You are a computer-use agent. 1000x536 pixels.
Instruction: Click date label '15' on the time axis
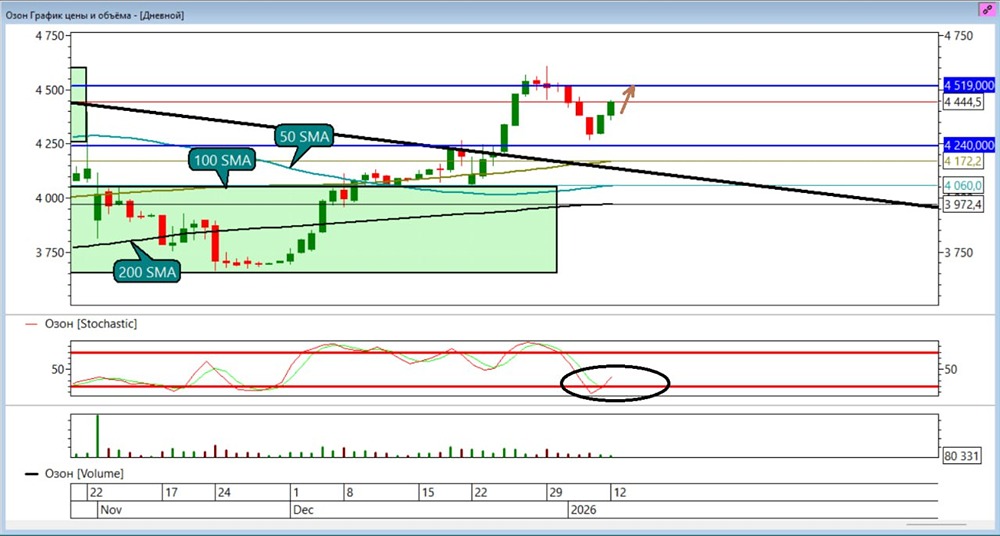tap(428, 493)
